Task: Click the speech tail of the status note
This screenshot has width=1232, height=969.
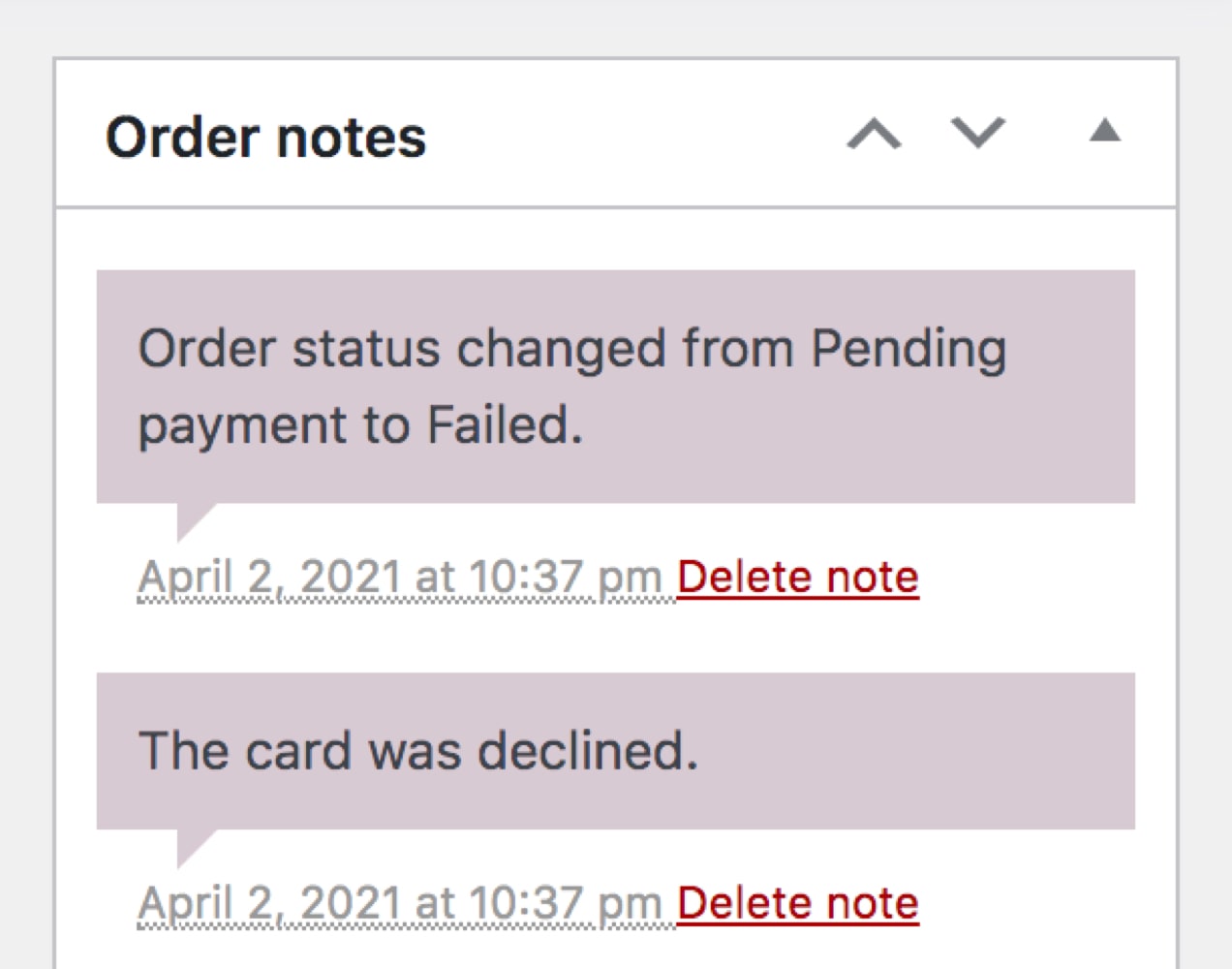Action: click(192, 519)
